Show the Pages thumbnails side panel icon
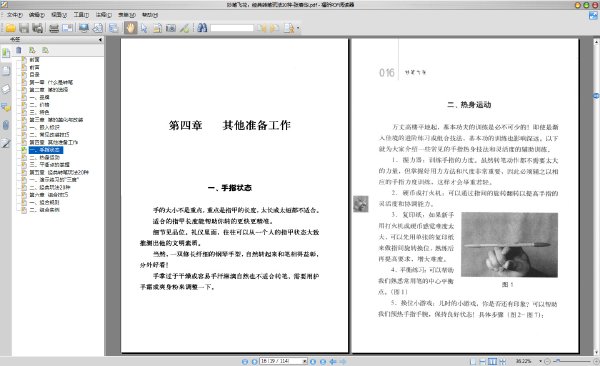This screenshot has height=366, width=600. pyautogui.click(x=6, y=71)
